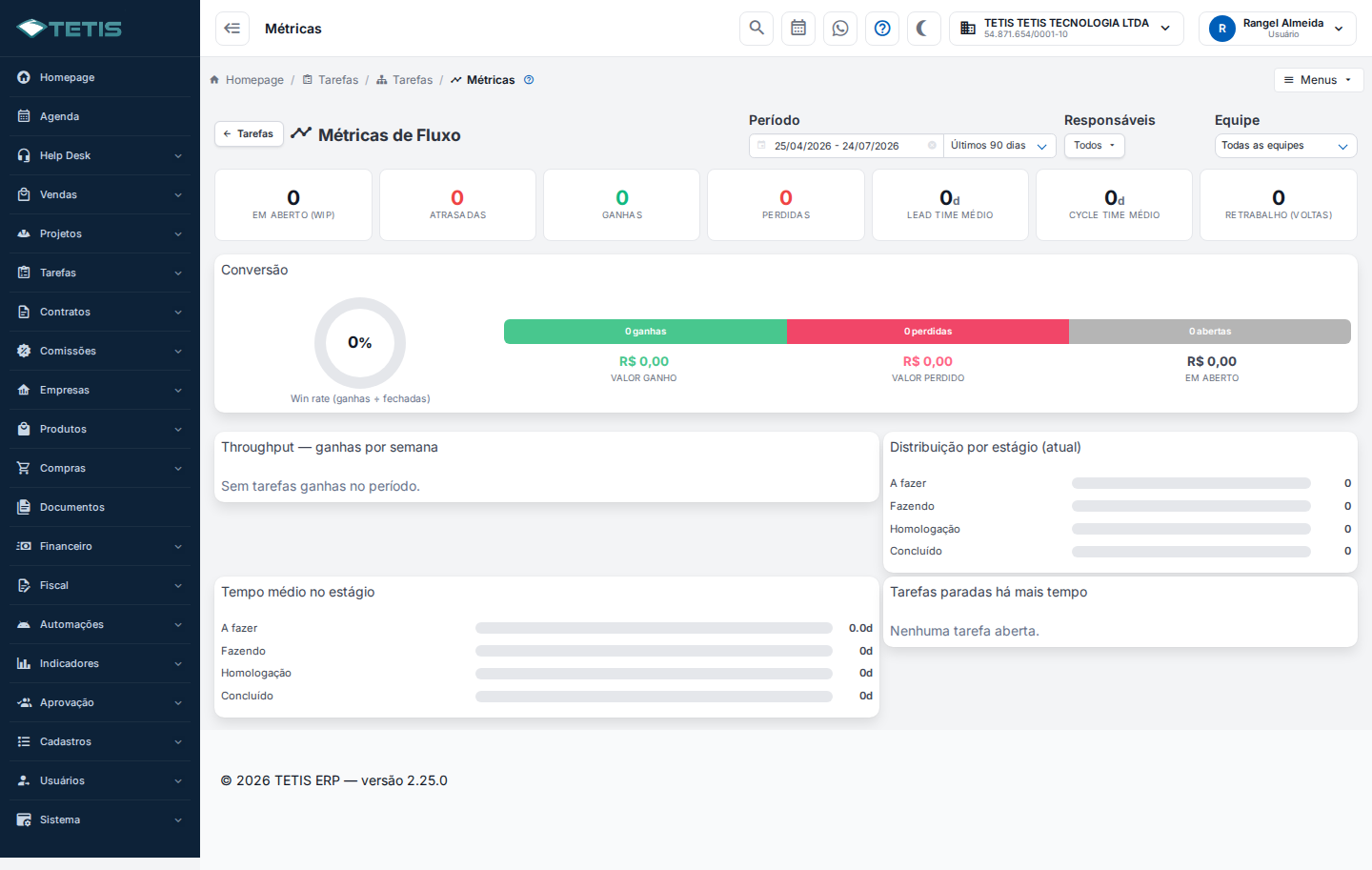
Task: Follow the second Tarefas breadcrumb link
Action: click(x=405, y=80)
